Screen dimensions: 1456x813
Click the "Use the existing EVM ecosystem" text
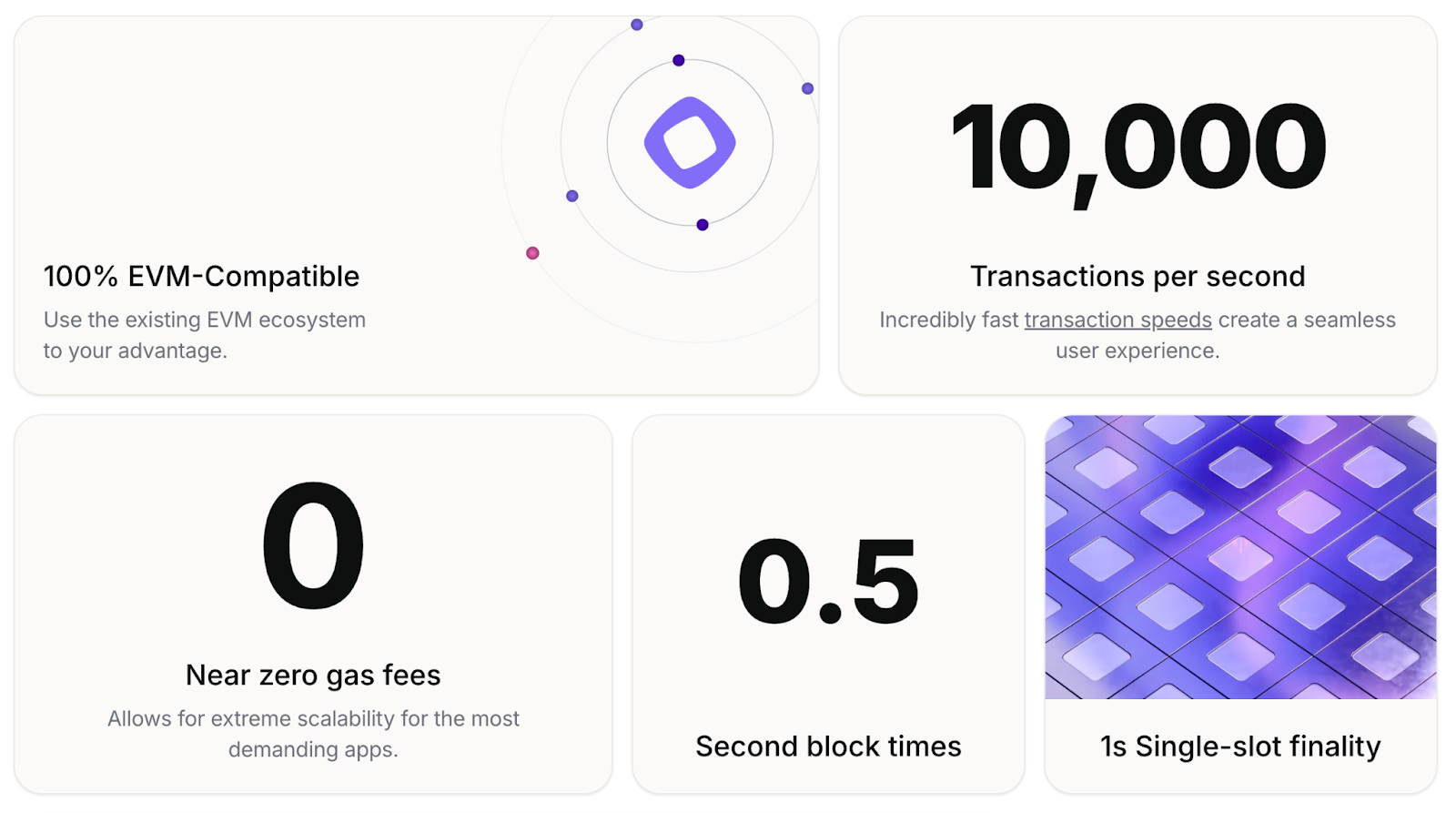pyautogui.click(x=205, y=320)
